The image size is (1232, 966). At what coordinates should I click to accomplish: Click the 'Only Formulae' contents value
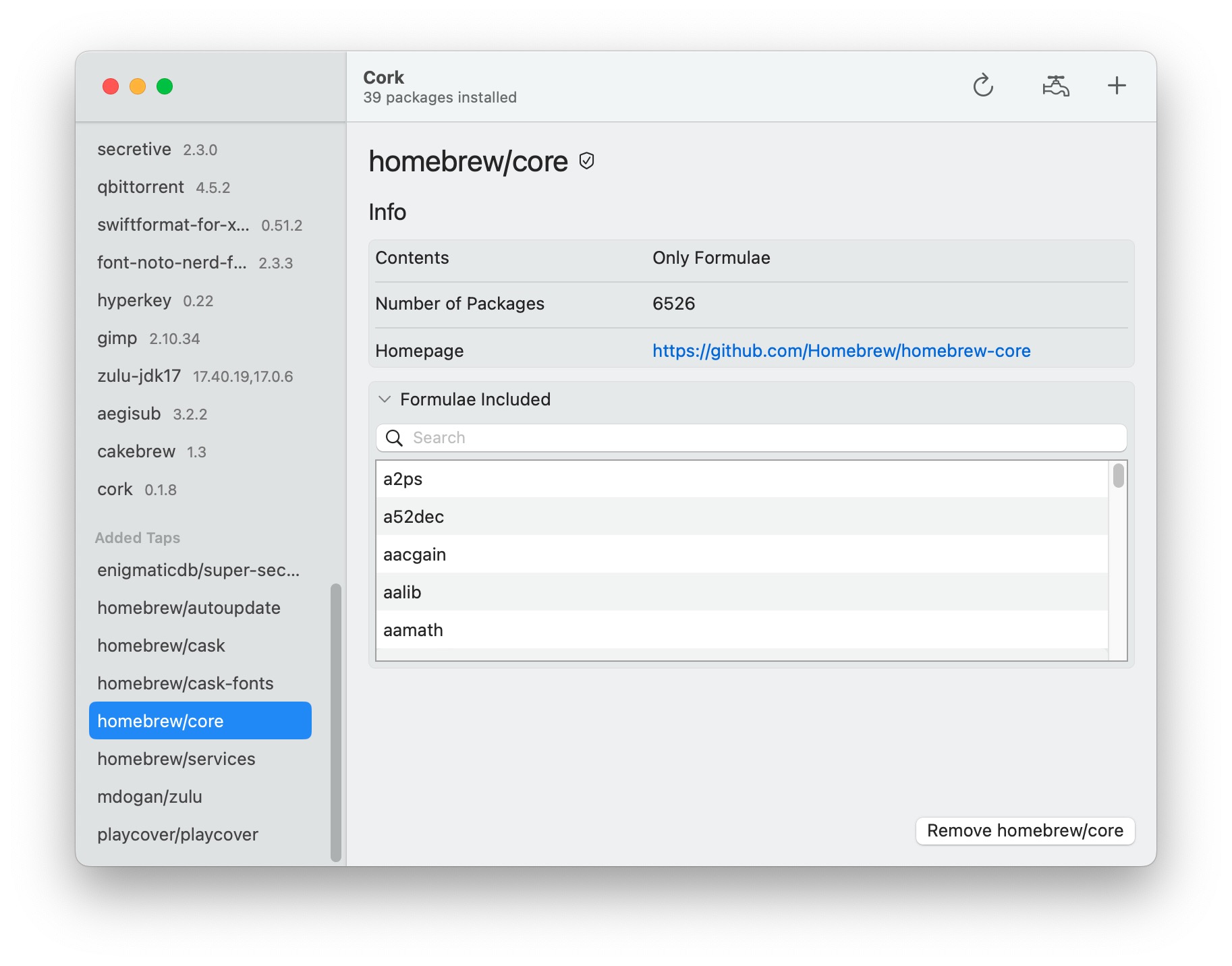point(711,258)
